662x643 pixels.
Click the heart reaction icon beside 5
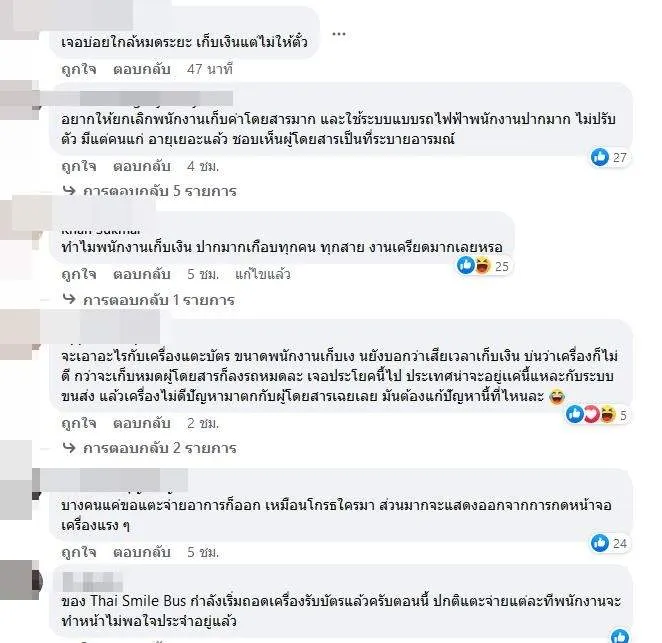coord(591,414)
